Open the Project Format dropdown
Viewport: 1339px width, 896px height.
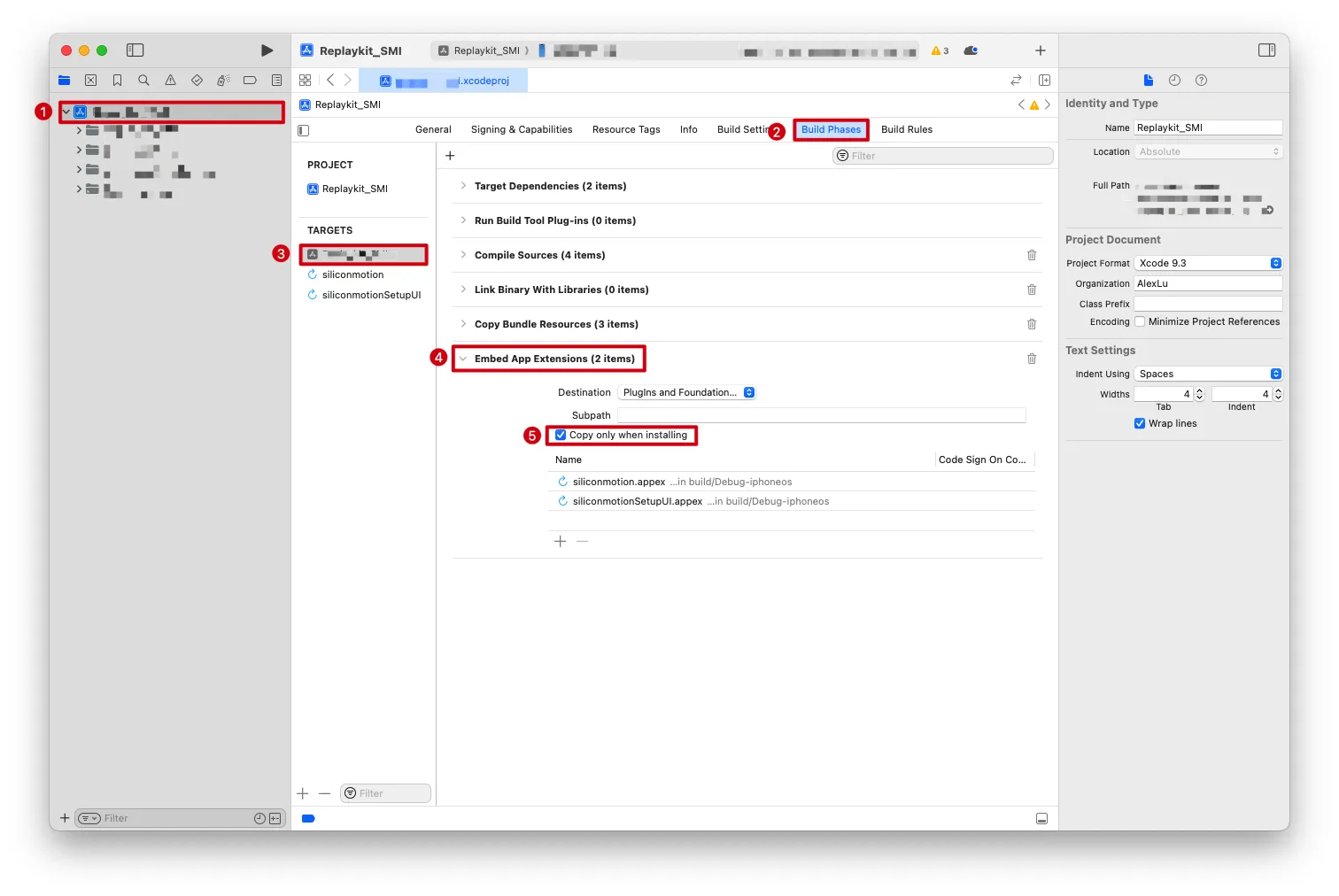[1208, 263]
